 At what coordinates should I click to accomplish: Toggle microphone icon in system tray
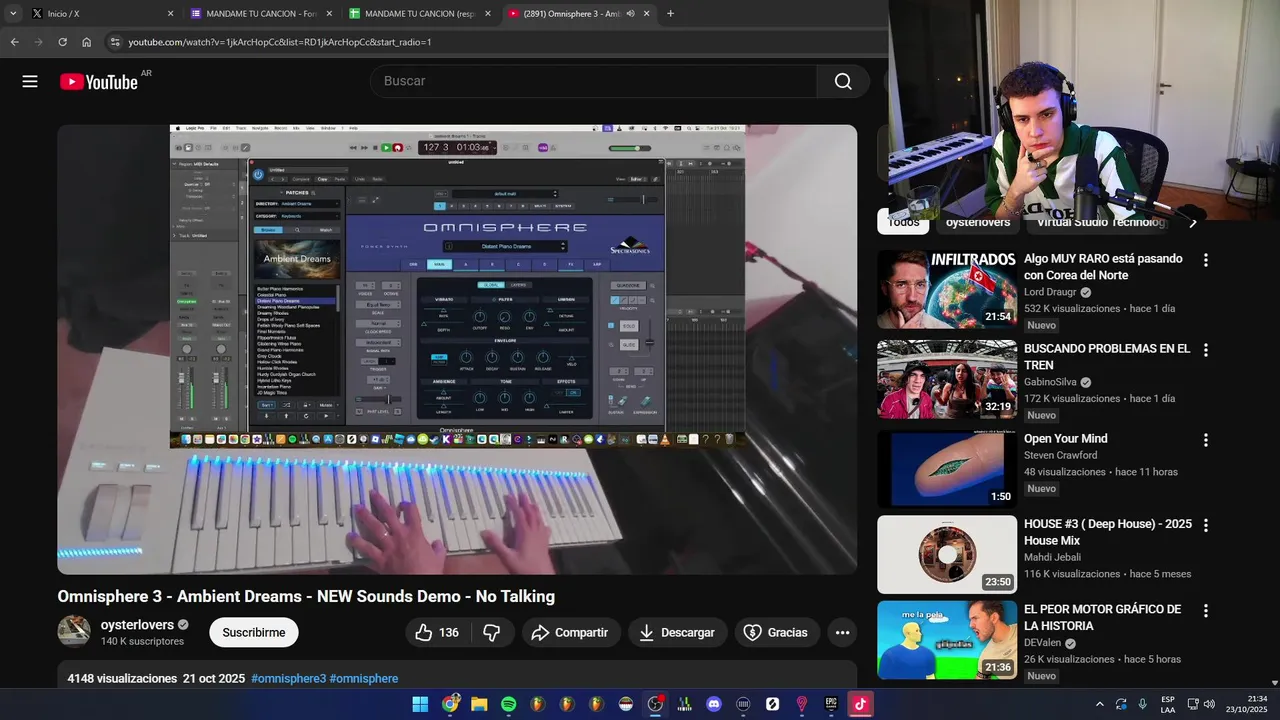[1142, 704]
